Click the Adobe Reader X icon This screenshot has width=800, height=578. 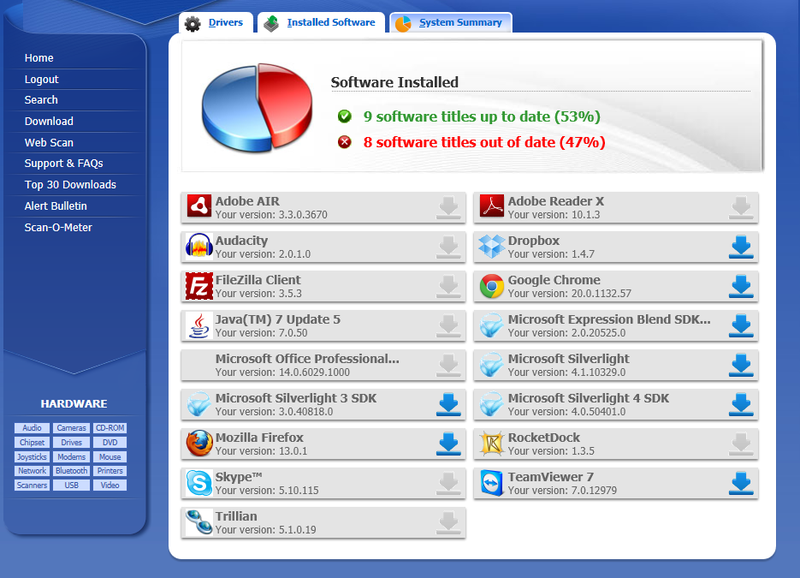coord(492,207)
